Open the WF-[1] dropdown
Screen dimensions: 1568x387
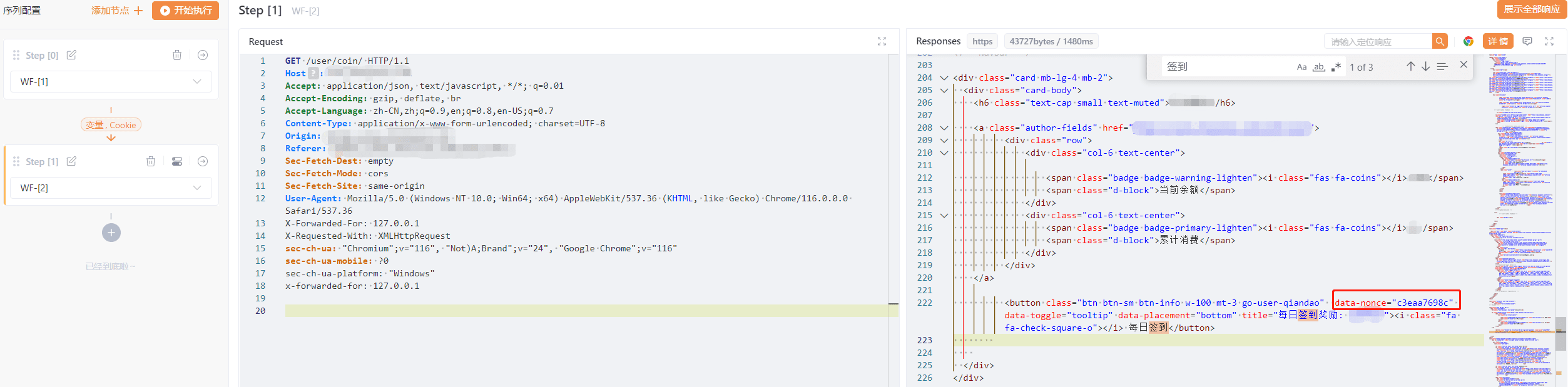coord(111,81)
